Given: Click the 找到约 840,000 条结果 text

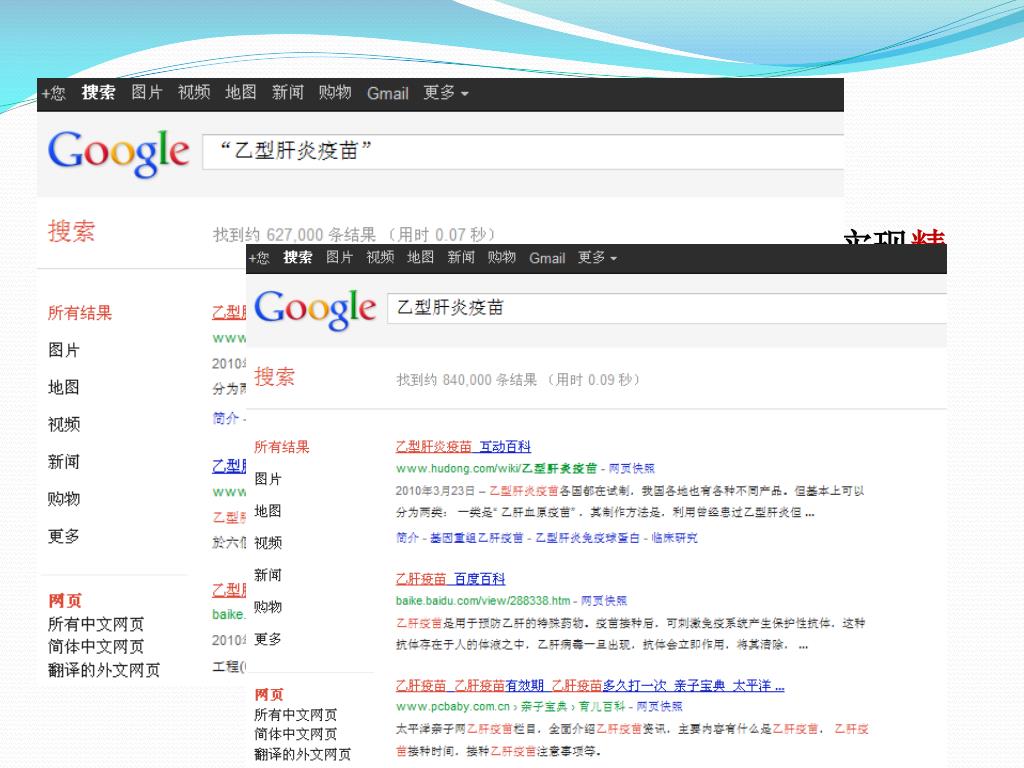Looking at the screenshot, I should click(467, 380).
